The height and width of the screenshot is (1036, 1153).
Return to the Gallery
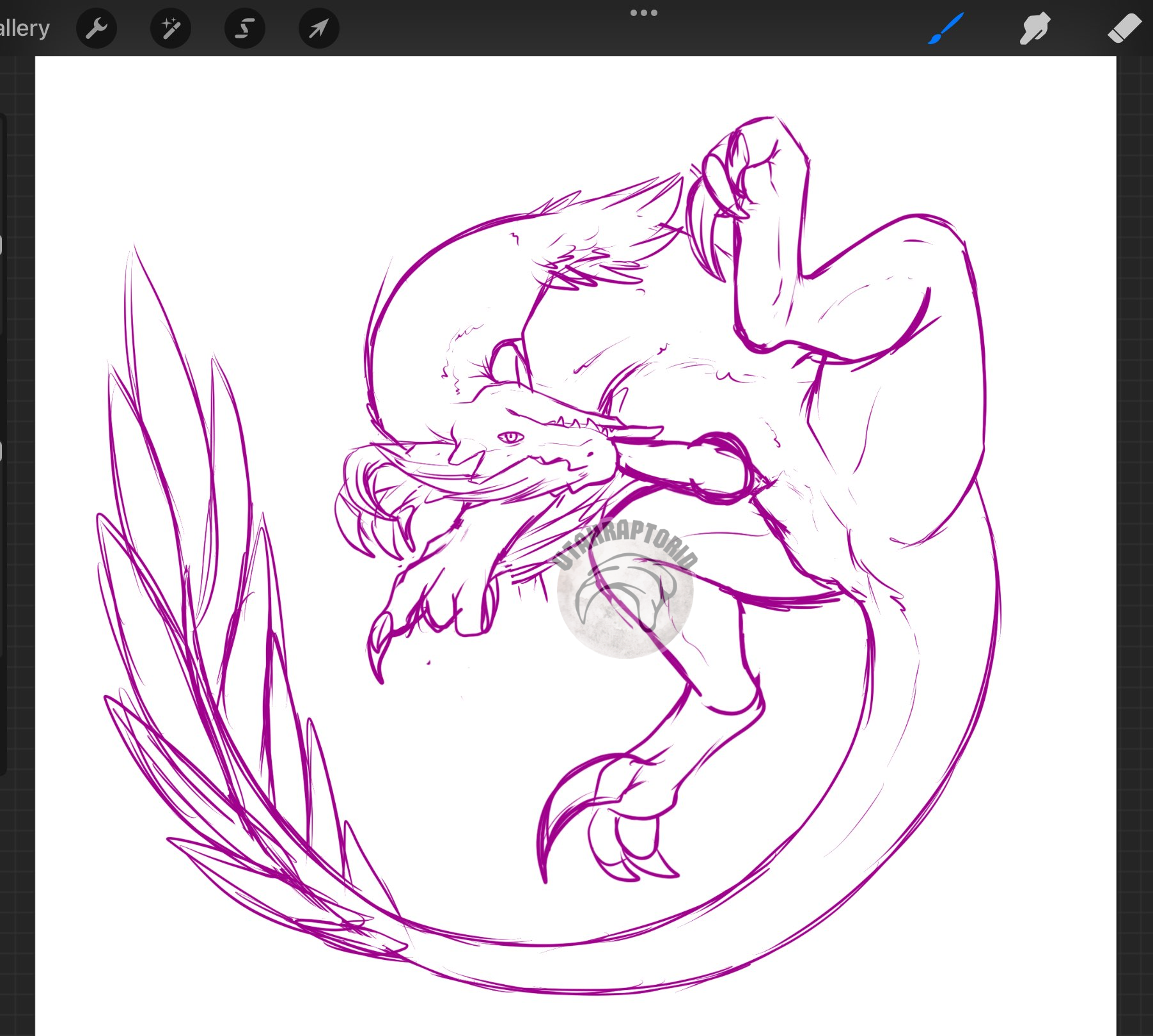click(24, 28)
